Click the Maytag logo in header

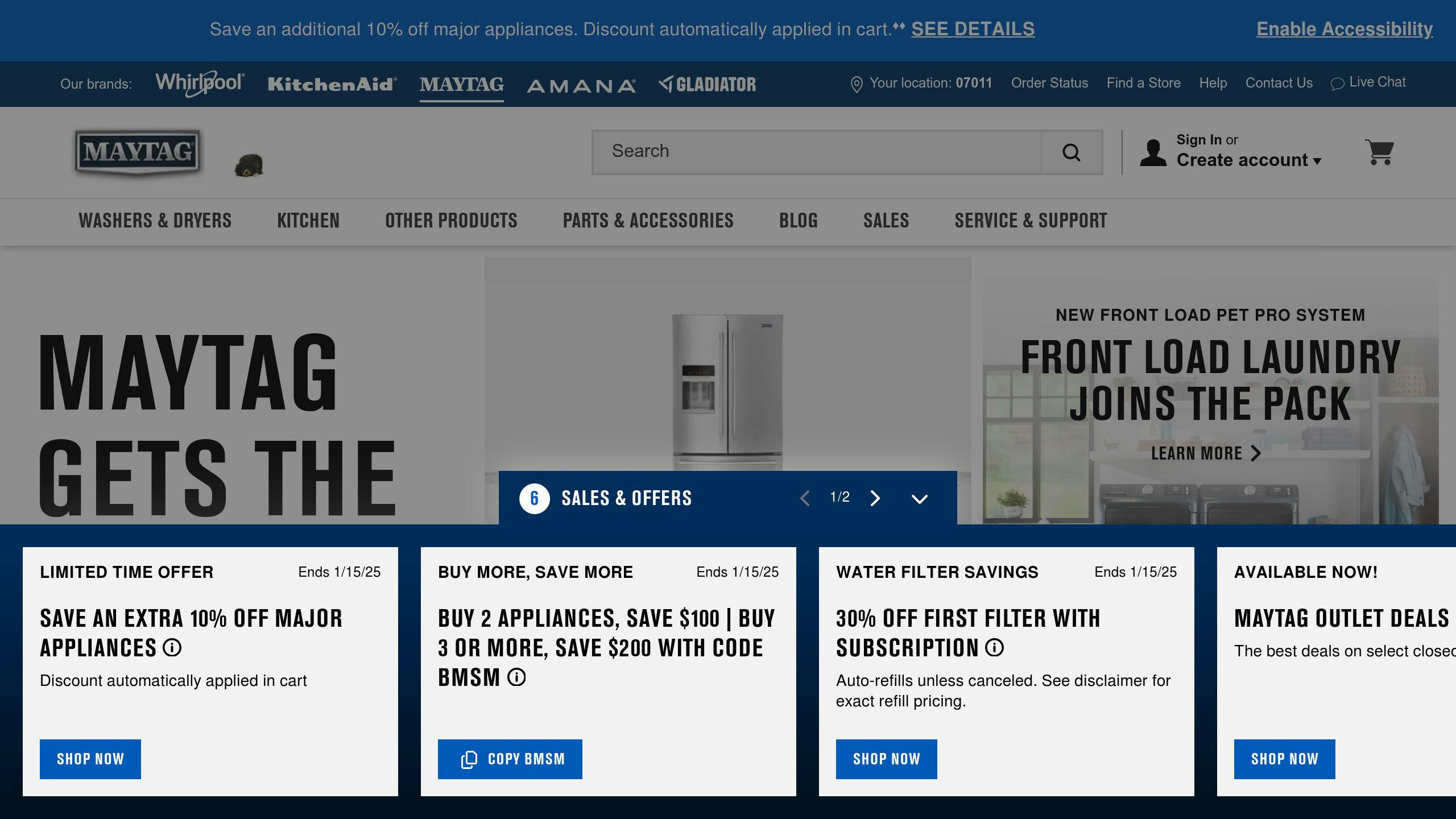(x=138, y=152)
